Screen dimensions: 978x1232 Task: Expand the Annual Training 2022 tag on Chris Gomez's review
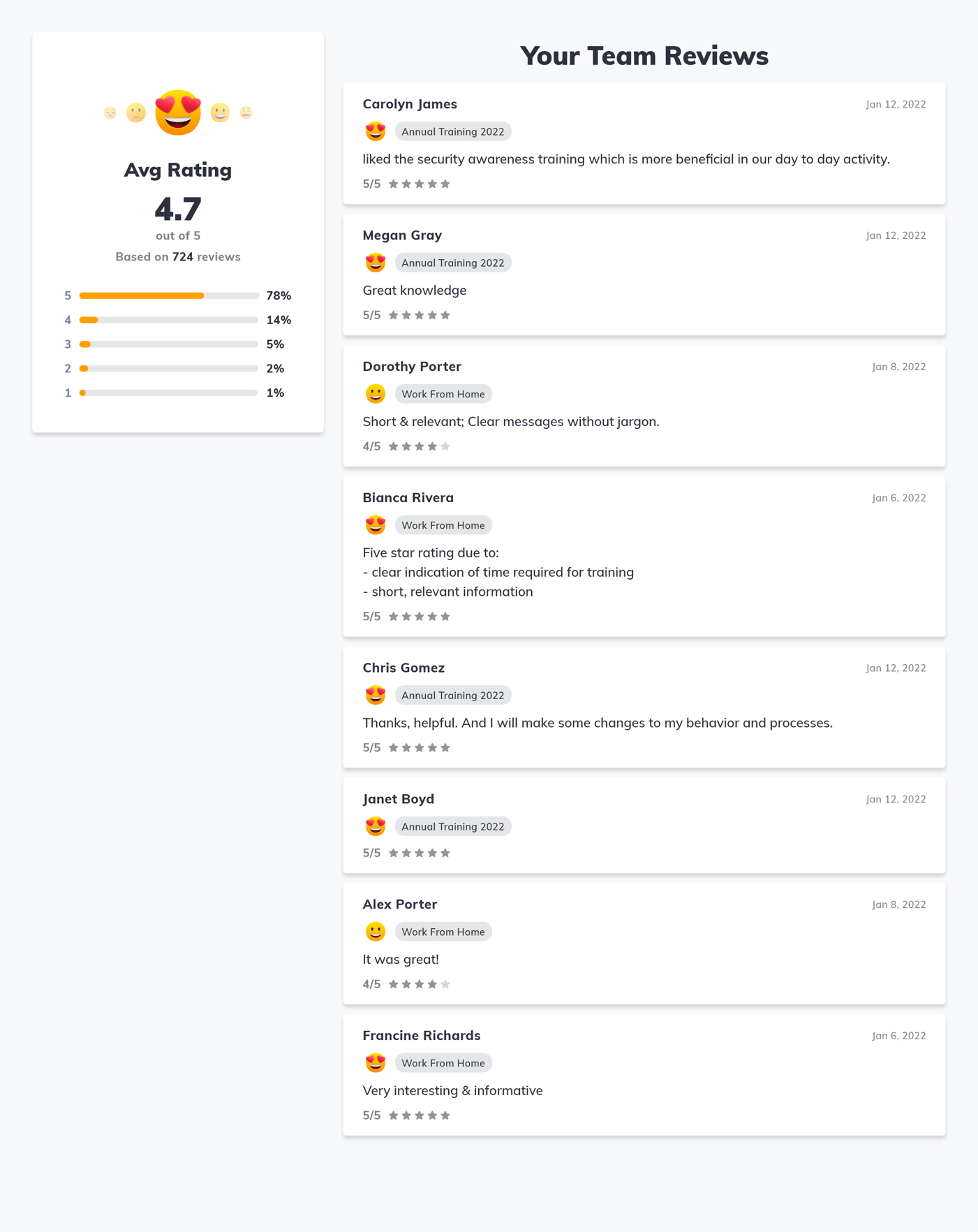[x=452, y=695]
